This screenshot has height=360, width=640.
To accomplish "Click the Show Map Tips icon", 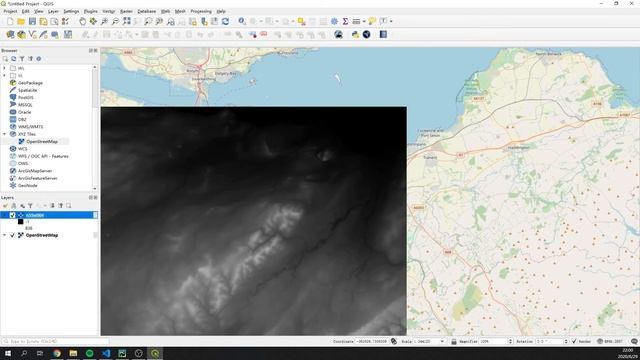I will [372, 21].
